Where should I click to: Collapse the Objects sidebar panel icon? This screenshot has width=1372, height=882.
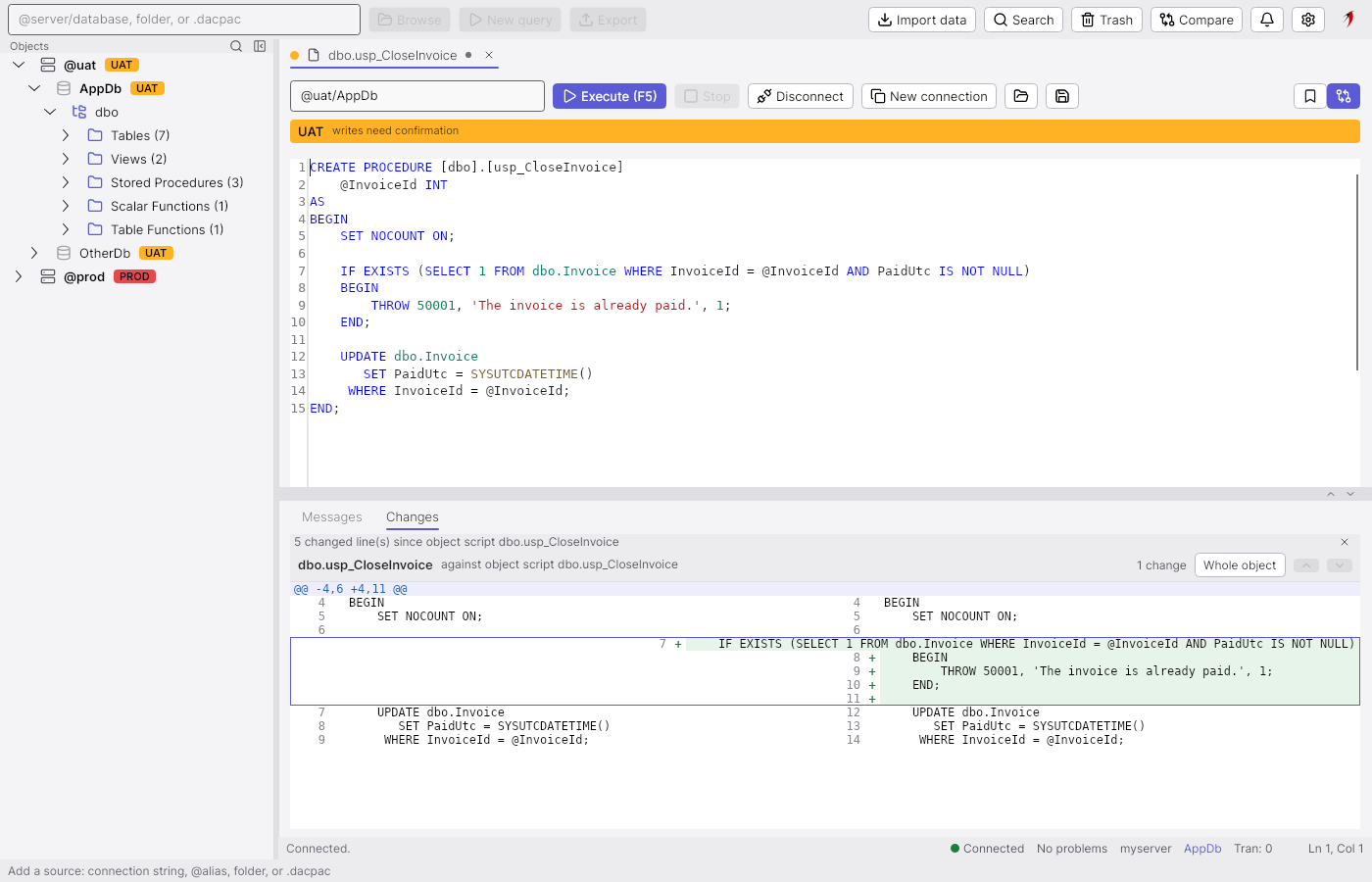[x=260, y=46]
